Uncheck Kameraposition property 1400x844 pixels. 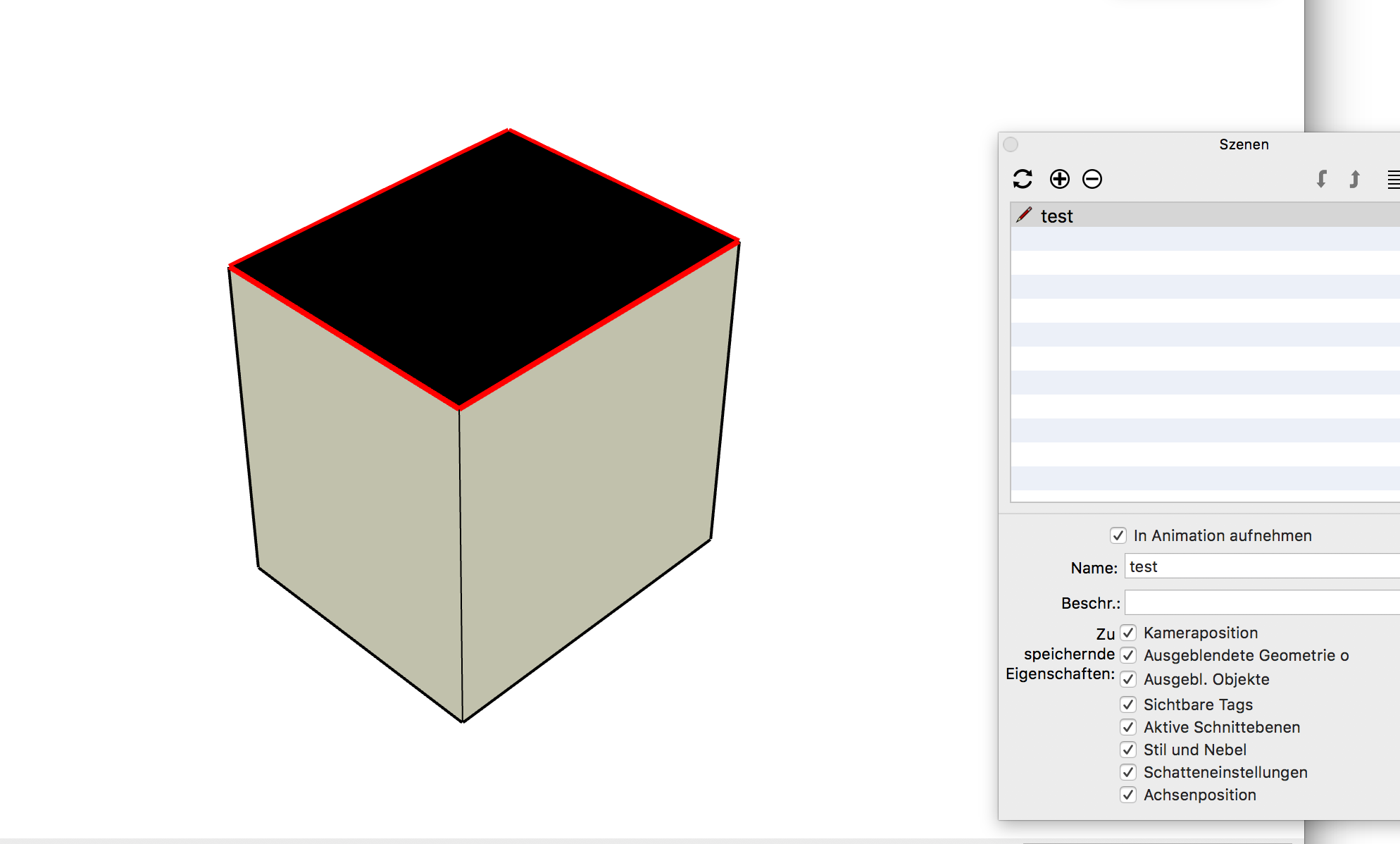(x=1128, y=633)
